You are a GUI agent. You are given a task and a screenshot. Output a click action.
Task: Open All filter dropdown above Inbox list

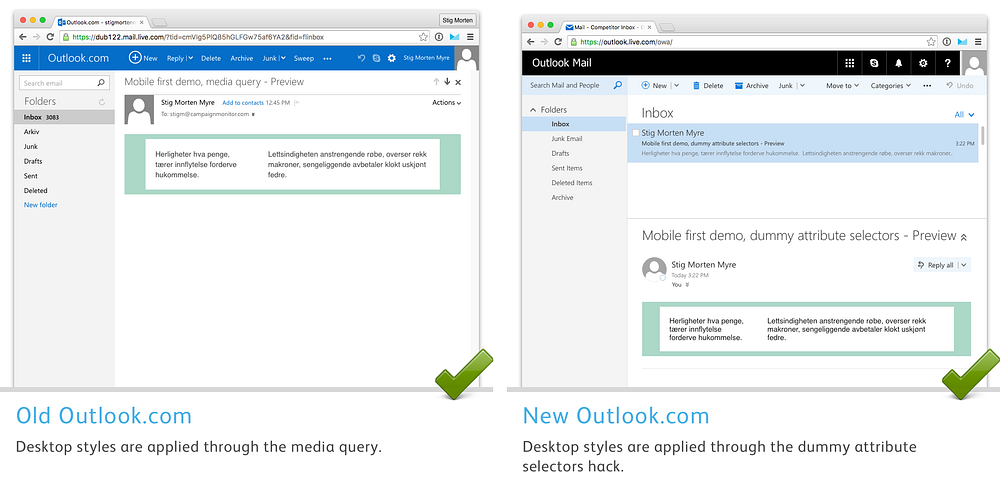tap(964, 115)
